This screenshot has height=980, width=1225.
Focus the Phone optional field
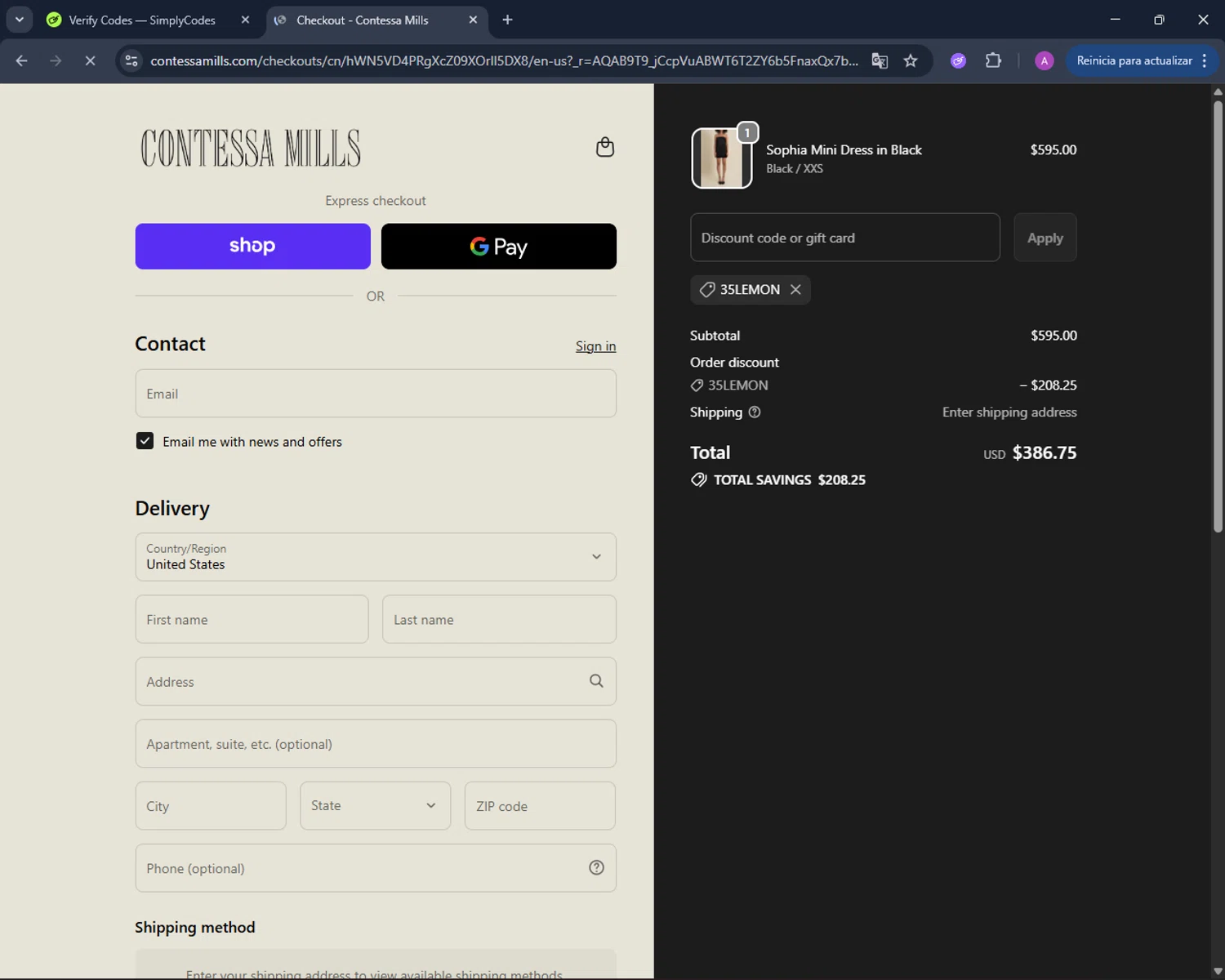[x=376, y=867]
